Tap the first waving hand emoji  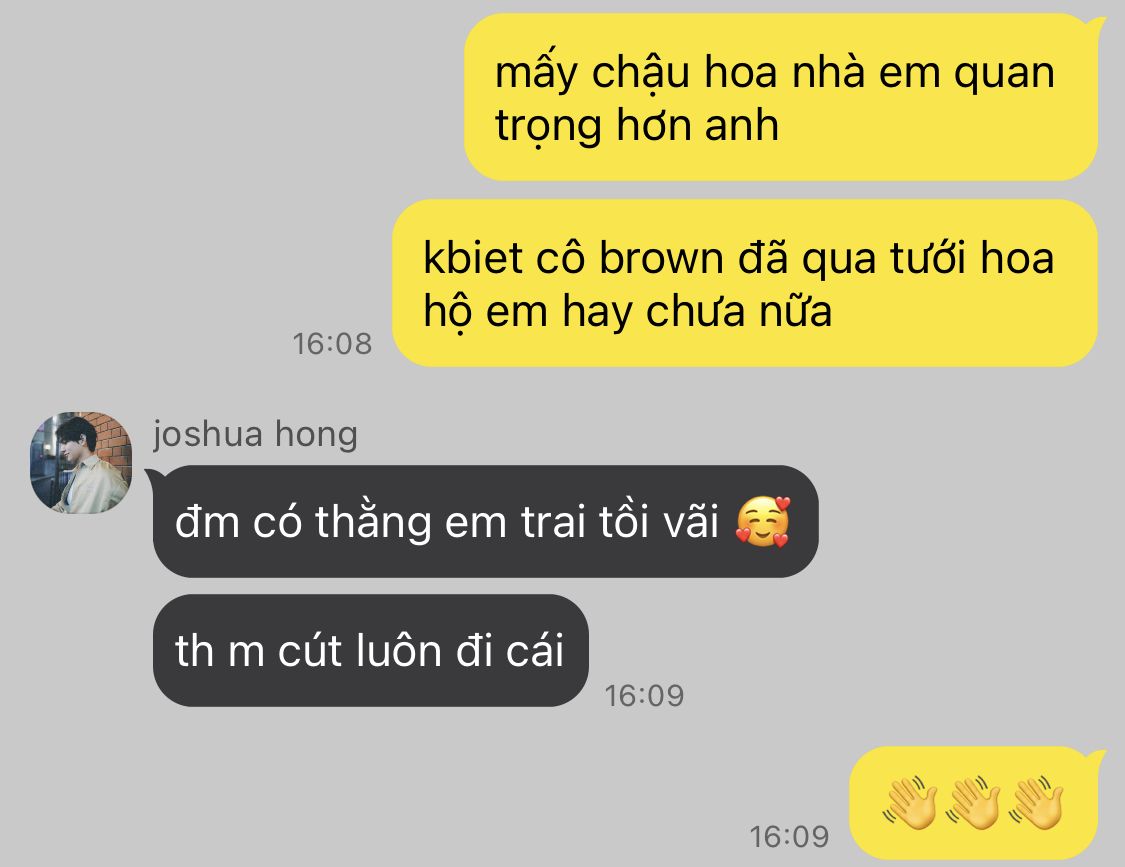[910, 802]
